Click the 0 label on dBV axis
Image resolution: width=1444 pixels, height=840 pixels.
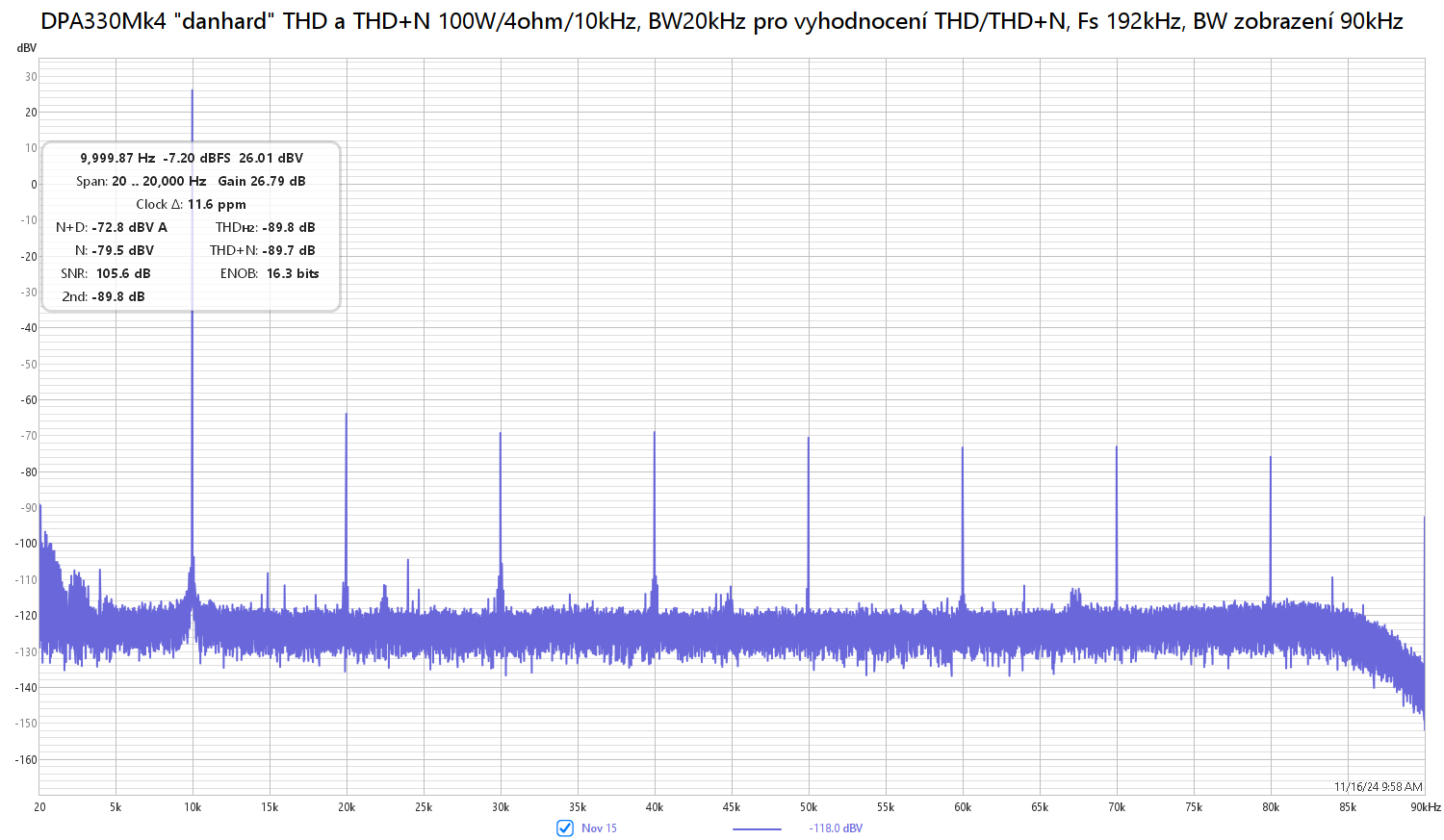point(34,185)
